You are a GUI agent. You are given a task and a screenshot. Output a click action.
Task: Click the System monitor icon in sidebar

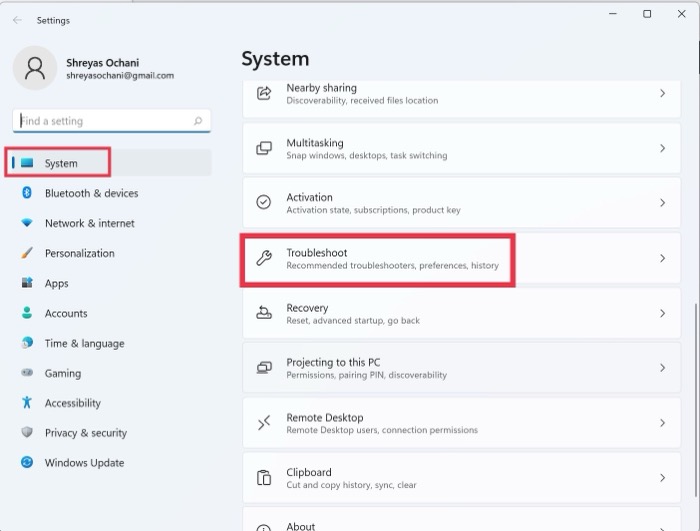pyautogui.click(x=27, y=163)
